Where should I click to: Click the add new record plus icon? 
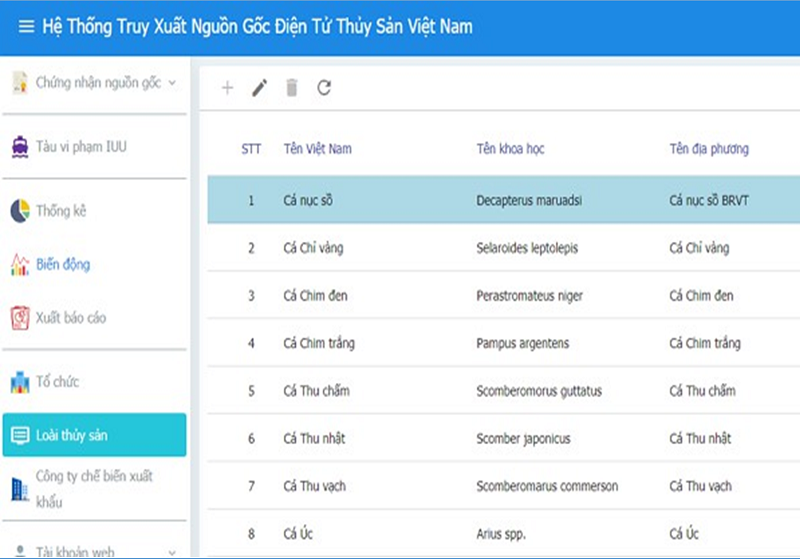228,88
